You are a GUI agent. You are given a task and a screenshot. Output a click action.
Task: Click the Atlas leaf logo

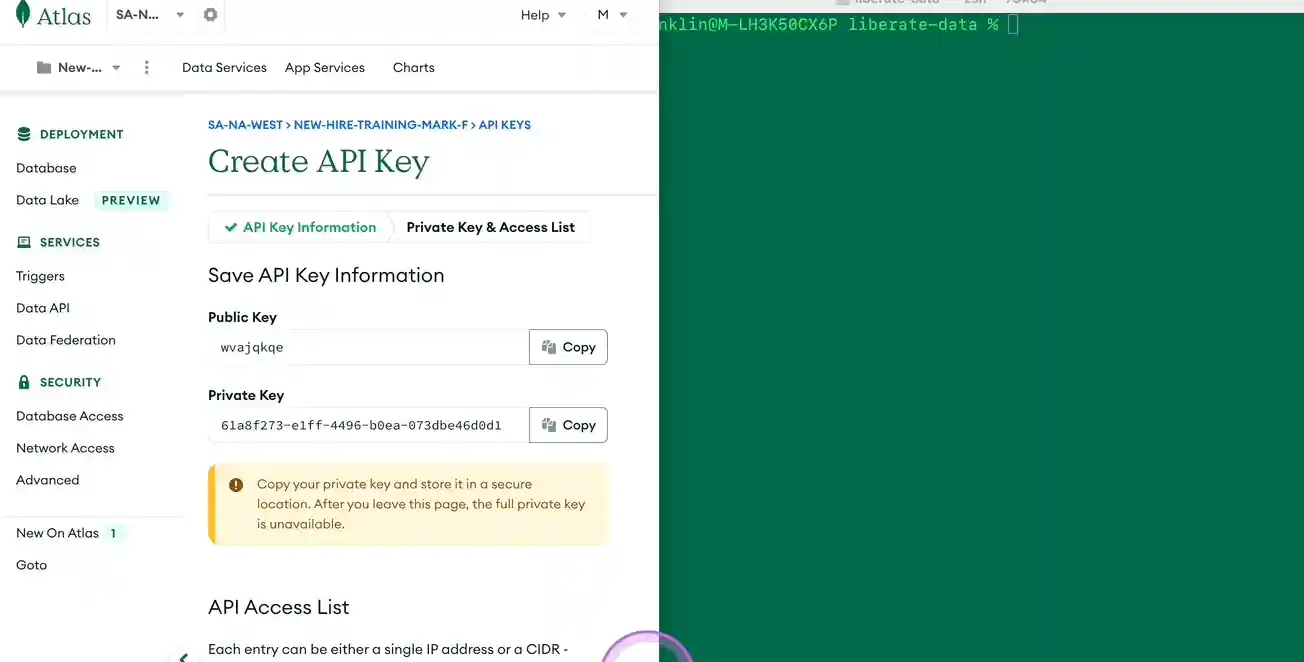click(x=23, y=14)
